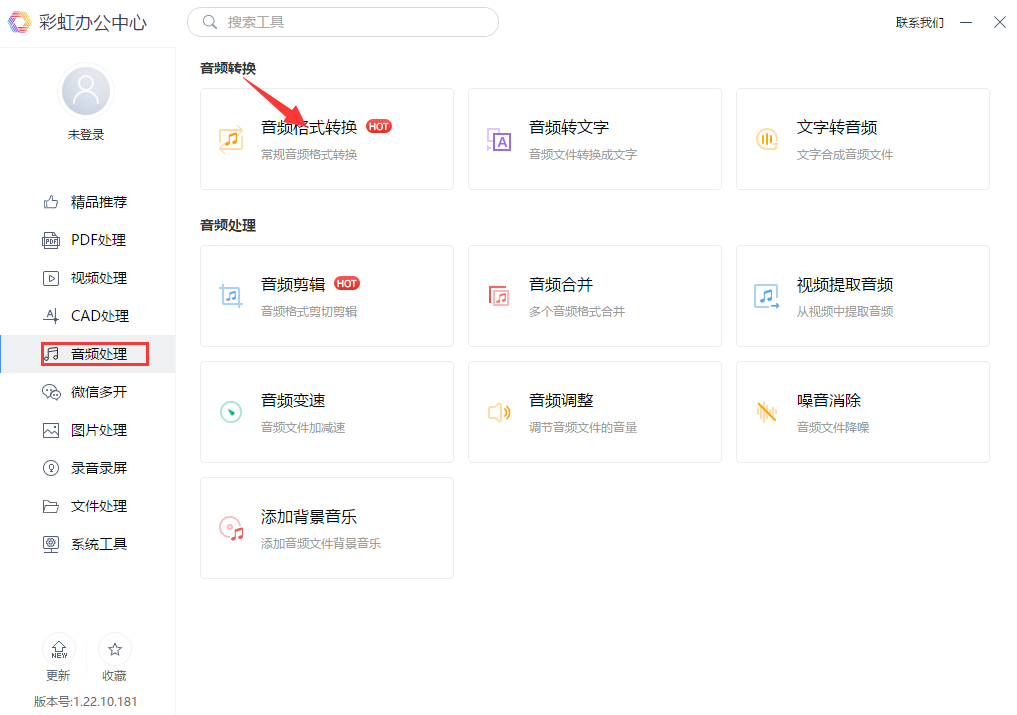Click 未登录 to log in
This screenshot has height=715, width=1017.
pos(86,134)
